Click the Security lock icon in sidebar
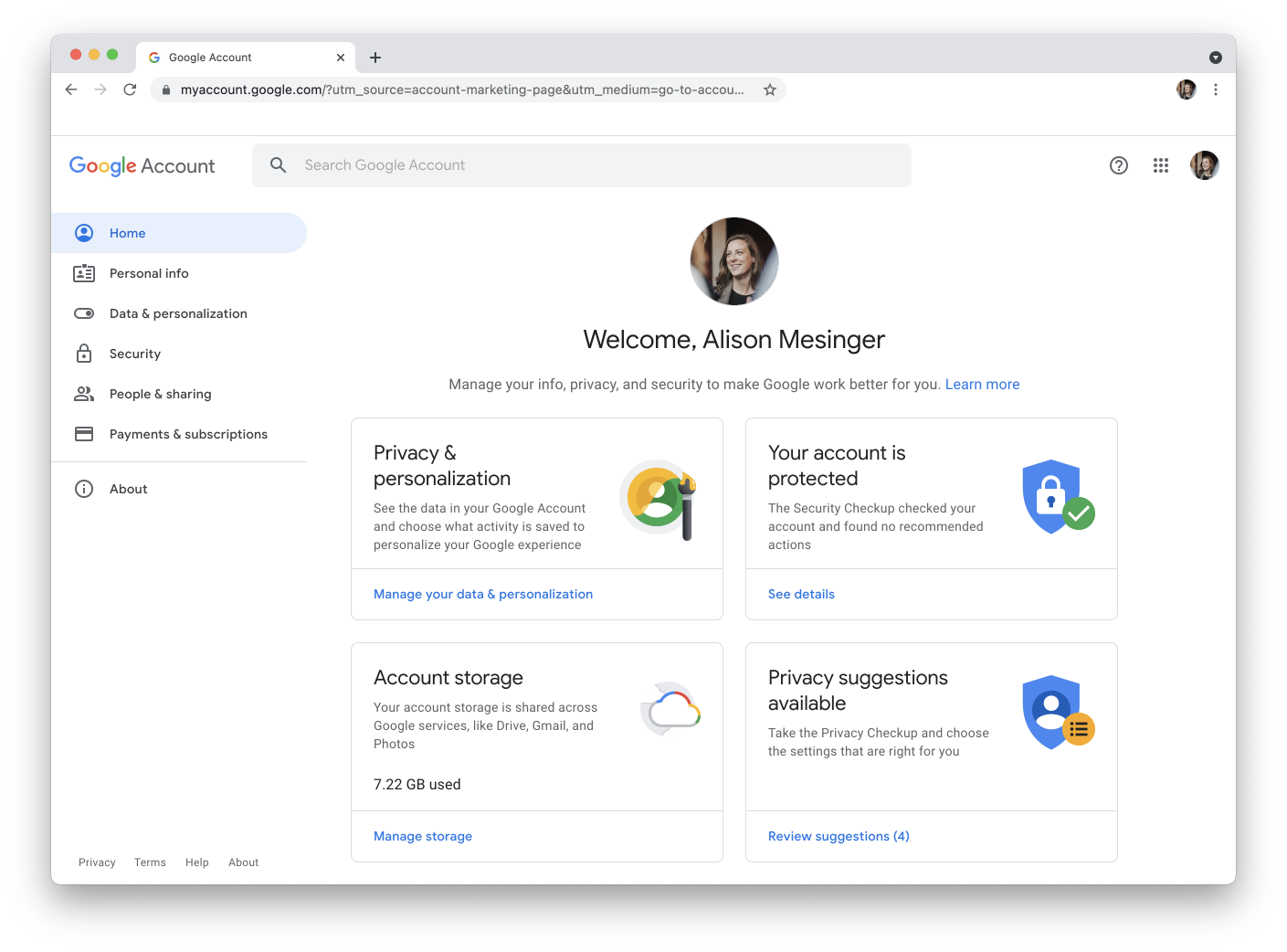The width and height of the screenshot is (1287, 952). [84, 354]
